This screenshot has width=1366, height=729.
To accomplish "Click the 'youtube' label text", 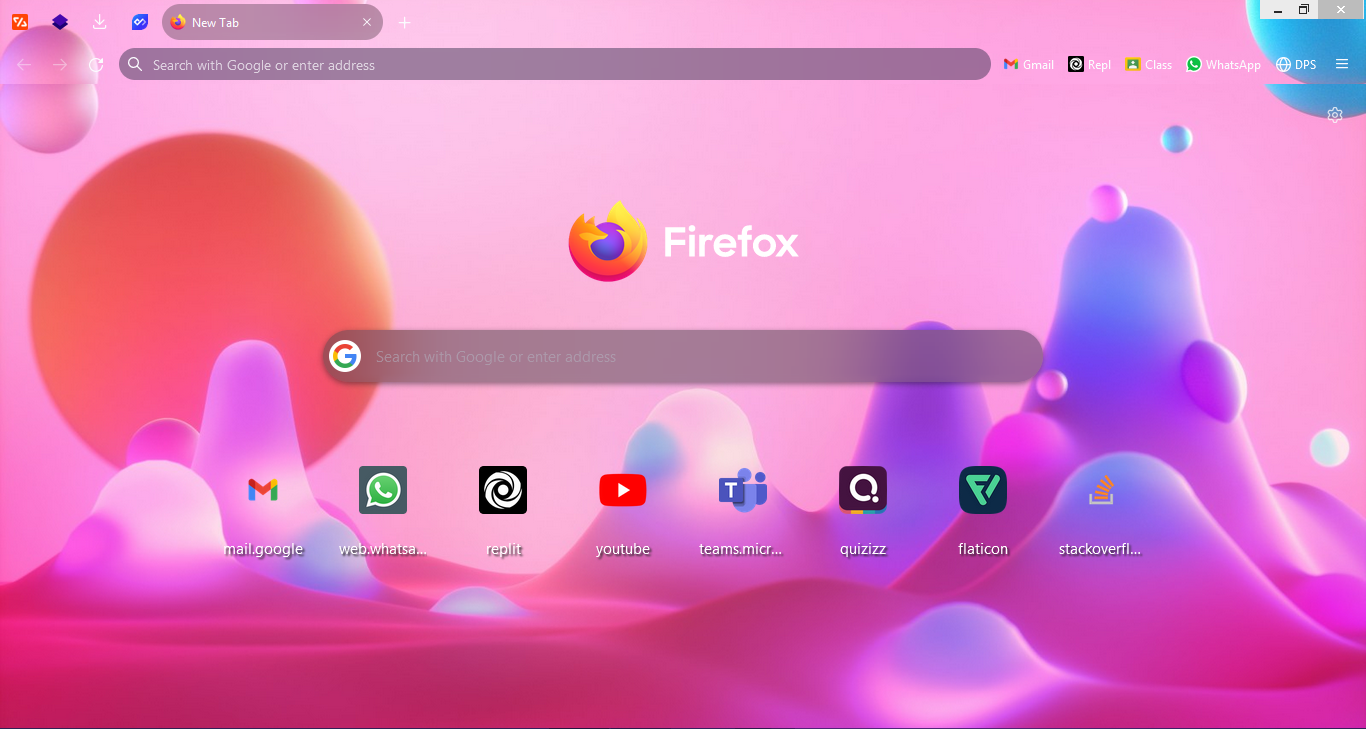I will (x=623, y=549).
